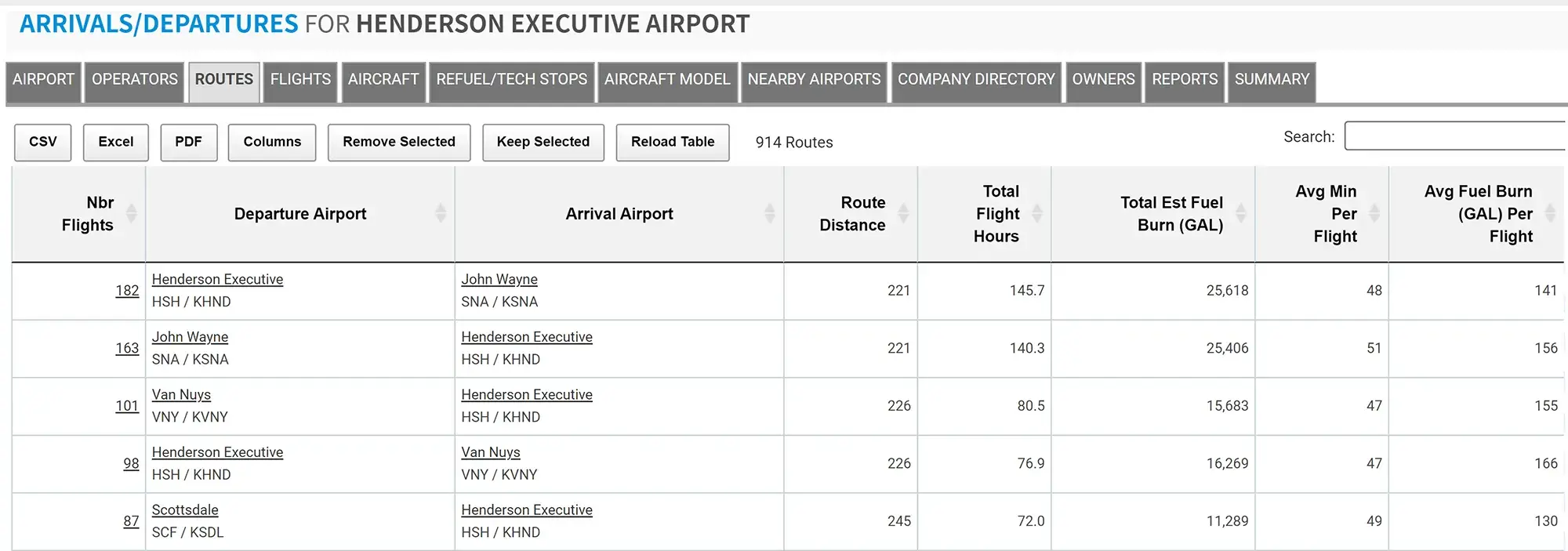Select the Refuel/Tech Stops tab
The image size is (1568, 551).
tap(511, 80)
